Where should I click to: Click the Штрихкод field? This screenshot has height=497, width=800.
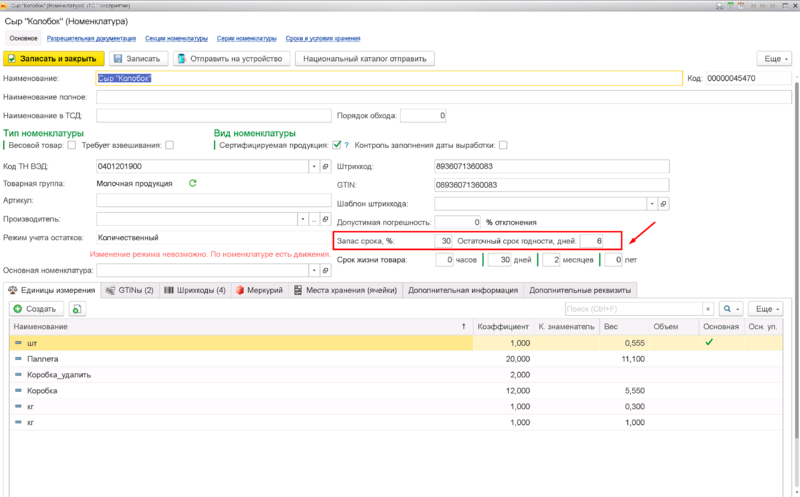[552, 166]
